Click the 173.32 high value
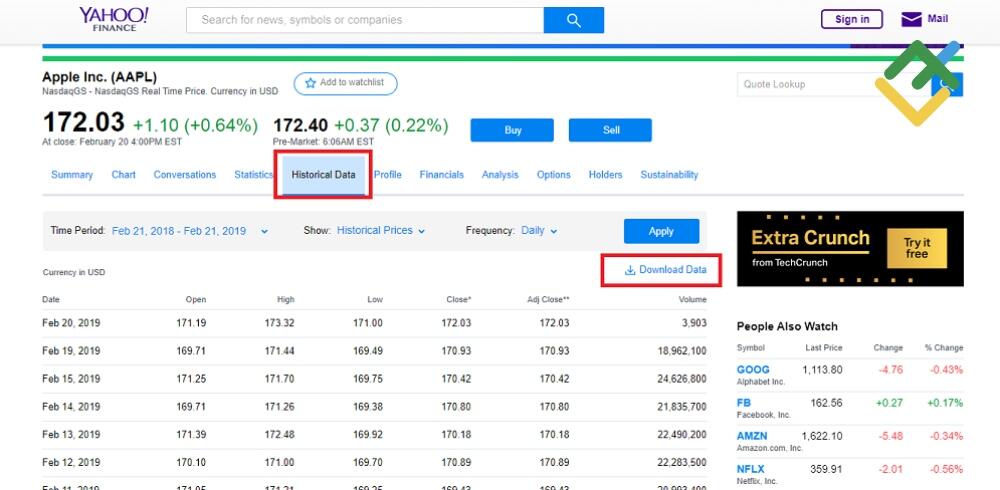The width and height of the screenshot is (1000, 490). pyautogui.click(x=279, y=323)
